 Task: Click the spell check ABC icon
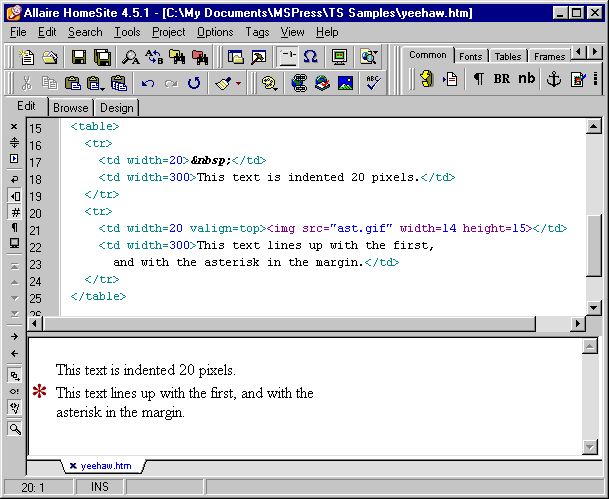point(373,83)
